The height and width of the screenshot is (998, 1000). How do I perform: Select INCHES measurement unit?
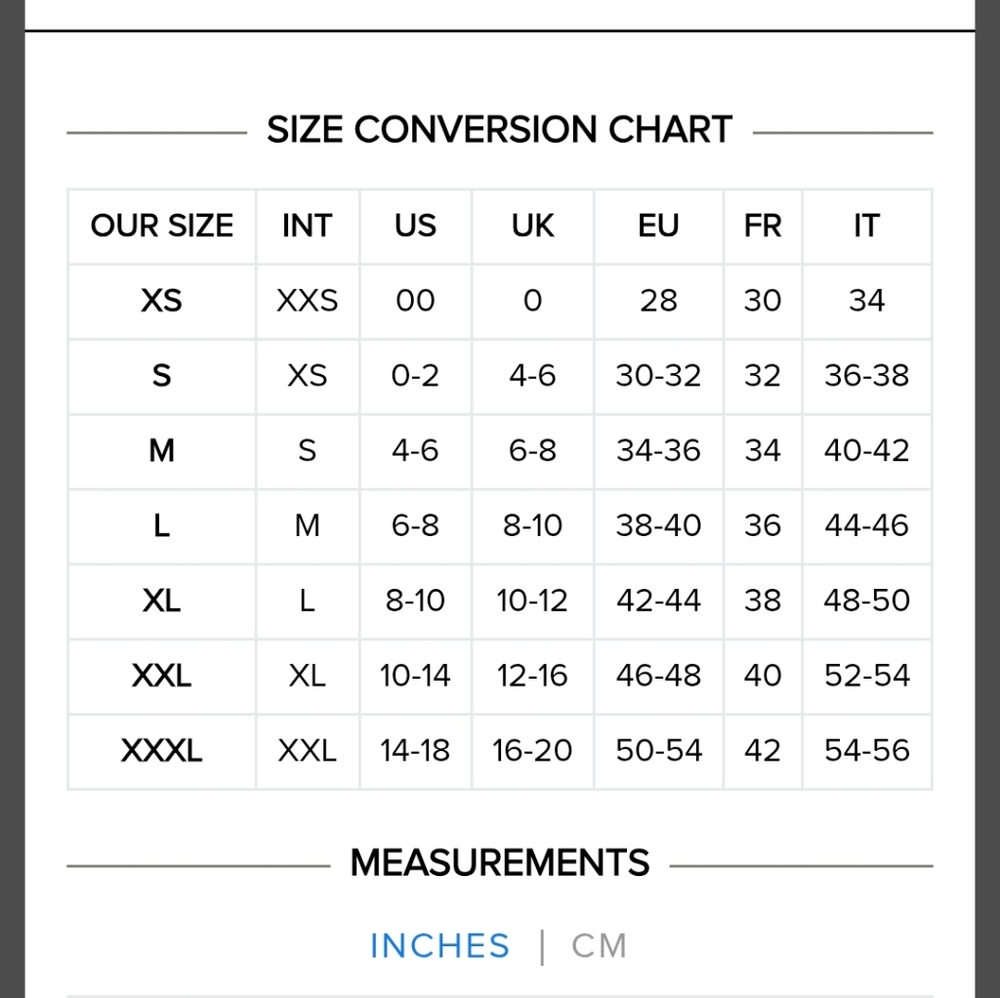coord(440,946)
